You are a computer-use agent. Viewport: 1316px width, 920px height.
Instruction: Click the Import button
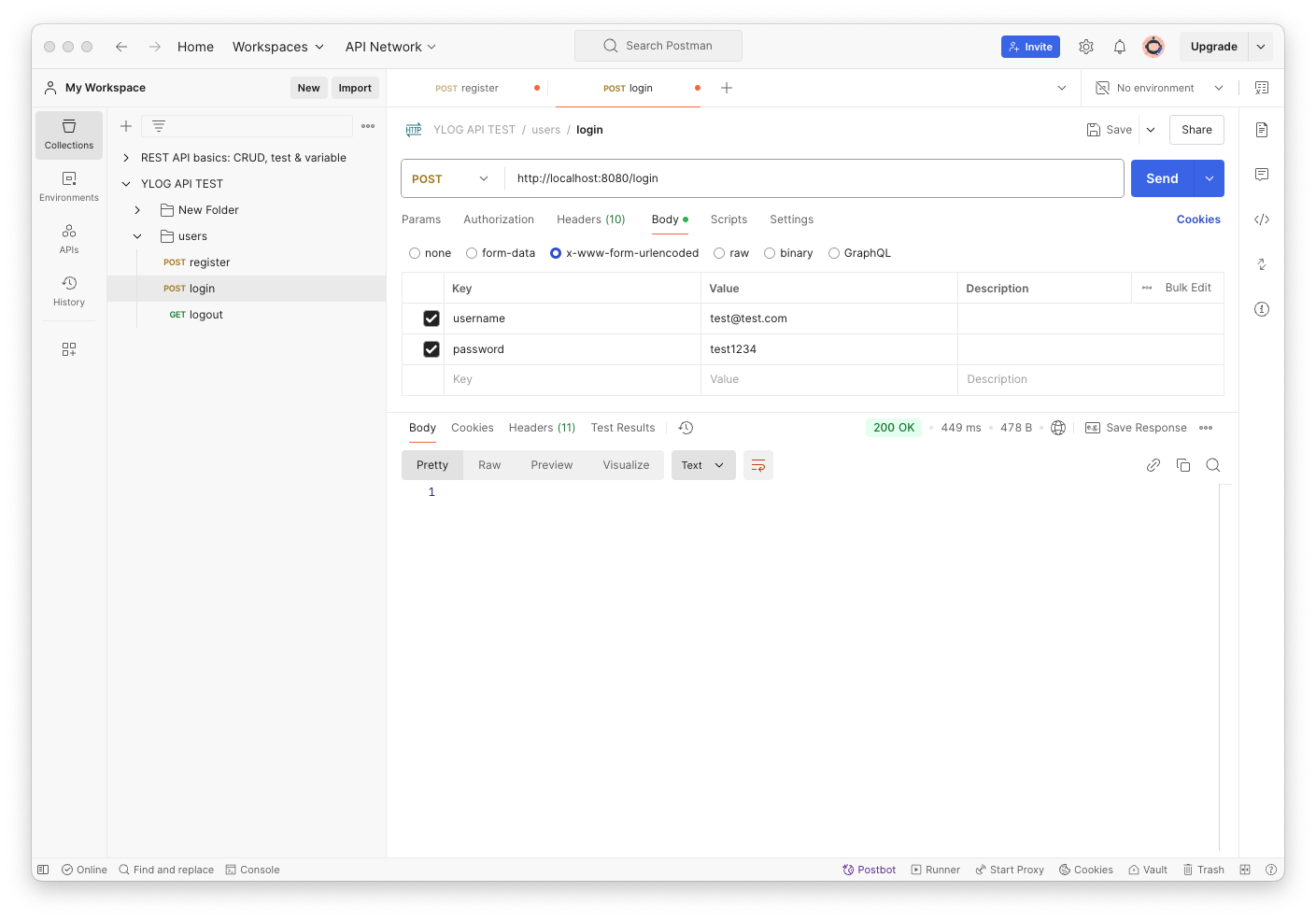[355, 88]
